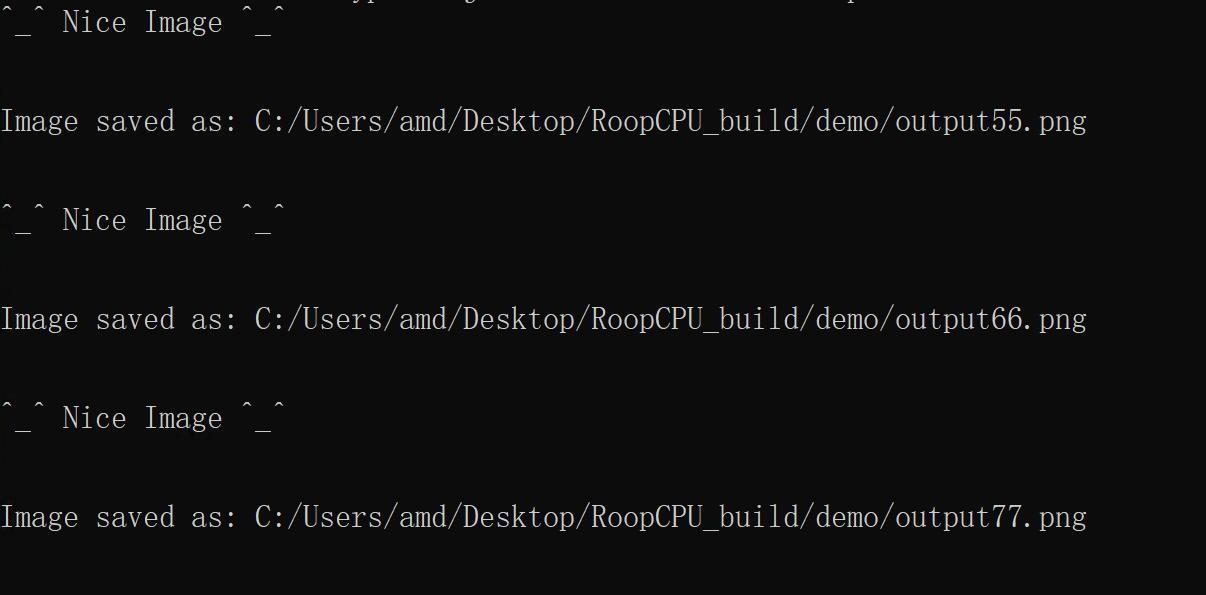Select the middle "Nice Image" message
Image resolution: width=1206 pixels, height=595 pixels.
click(x=143, y=221)
